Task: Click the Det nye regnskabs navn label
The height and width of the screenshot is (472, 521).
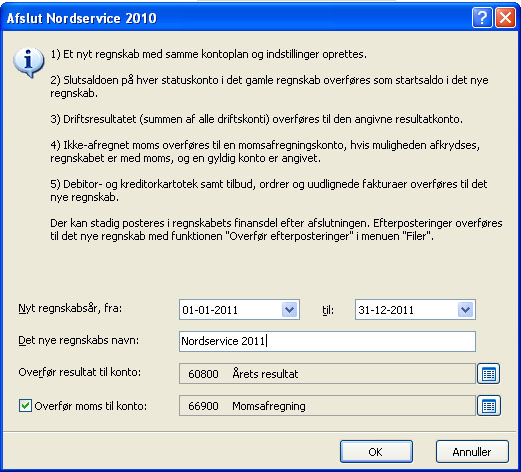Action: (79, 340)
